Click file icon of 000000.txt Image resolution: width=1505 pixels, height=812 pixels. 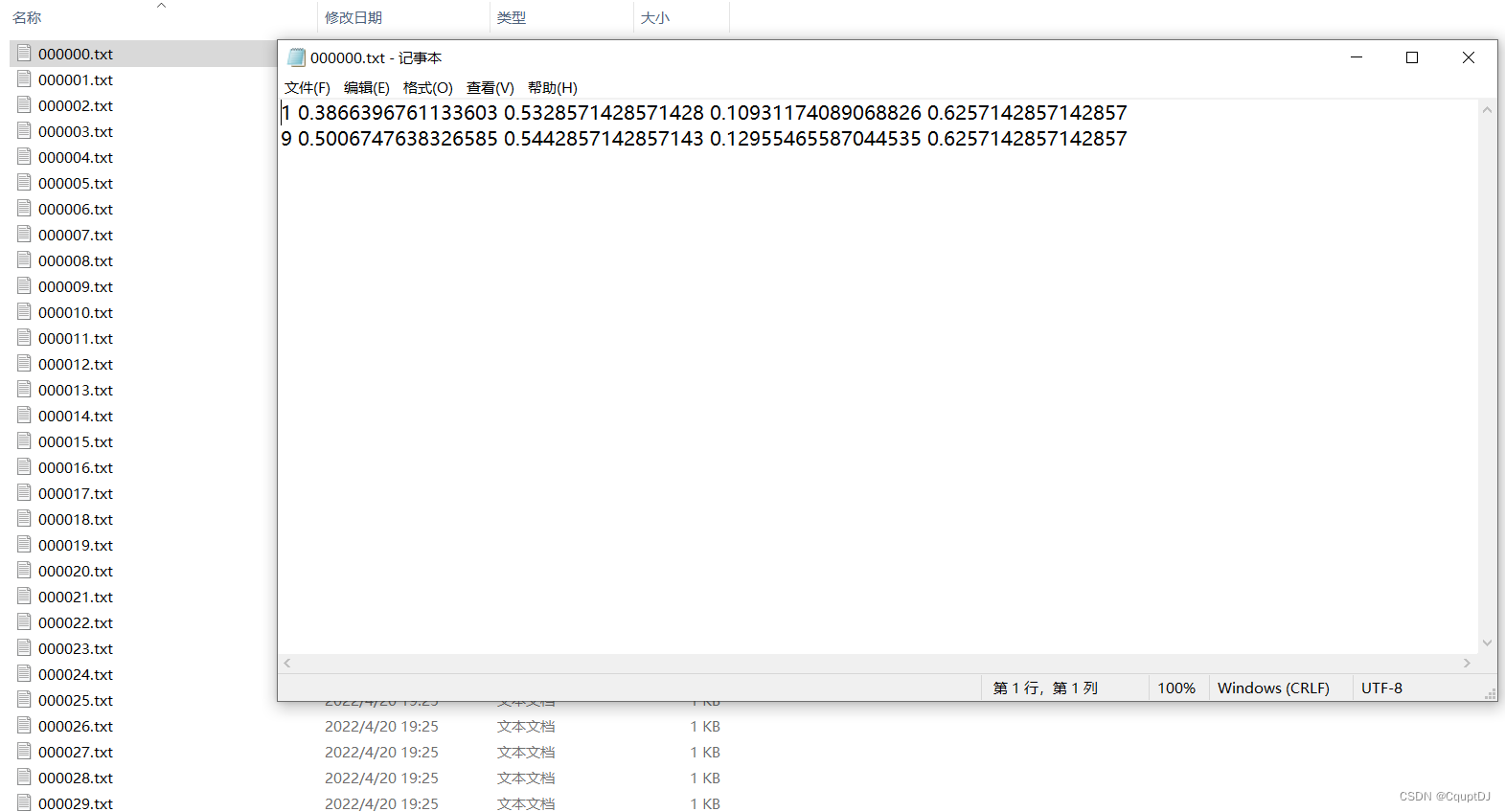click(24, 54)
